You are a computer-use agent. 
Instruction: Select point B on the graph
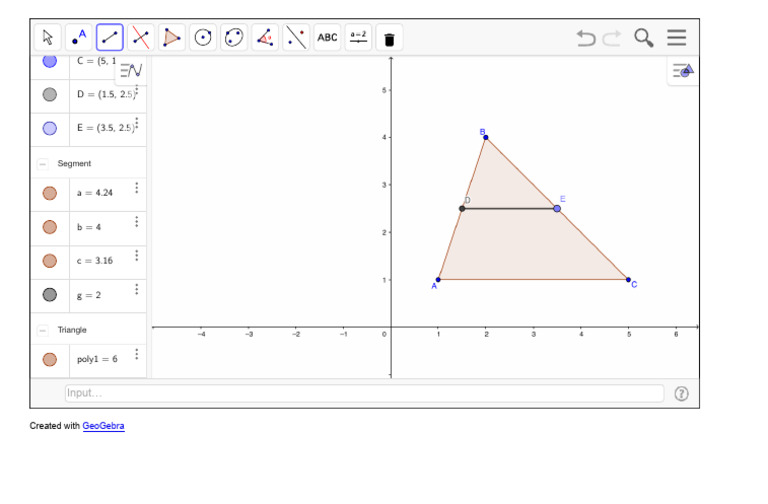pyautogui.click(x=485, y=137)
